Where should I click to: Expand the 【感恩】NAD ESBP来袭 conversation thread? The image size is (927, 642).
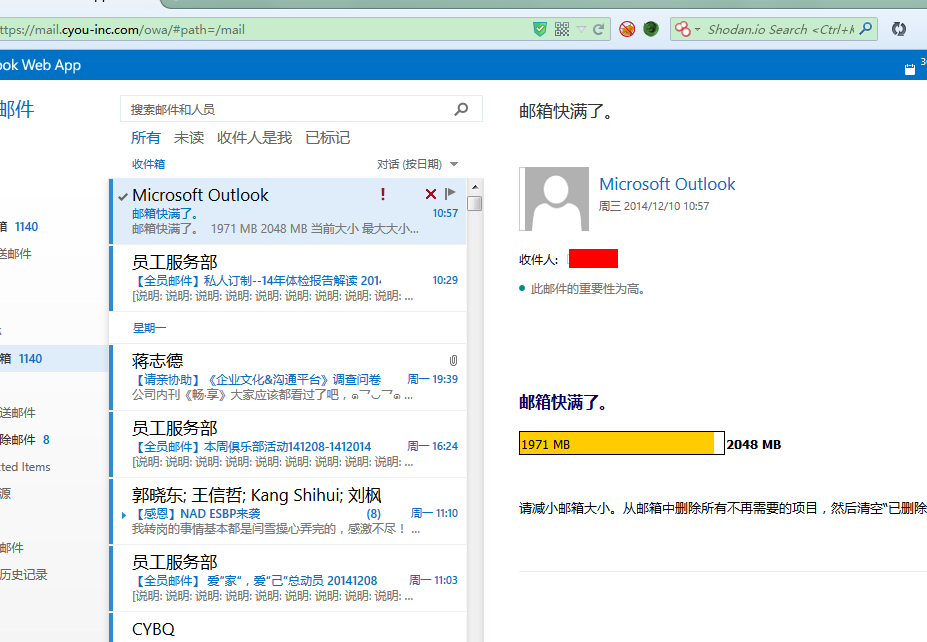pyautogui.click(x=124, y=515)
